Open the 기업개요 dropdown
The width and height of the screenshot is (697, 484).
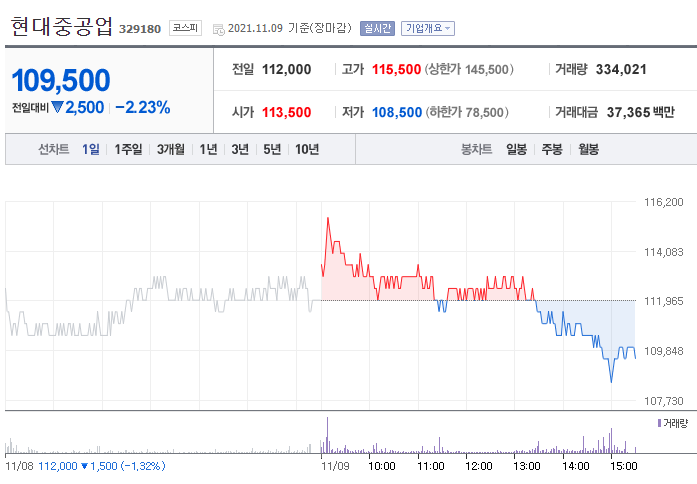coord(428,28)
